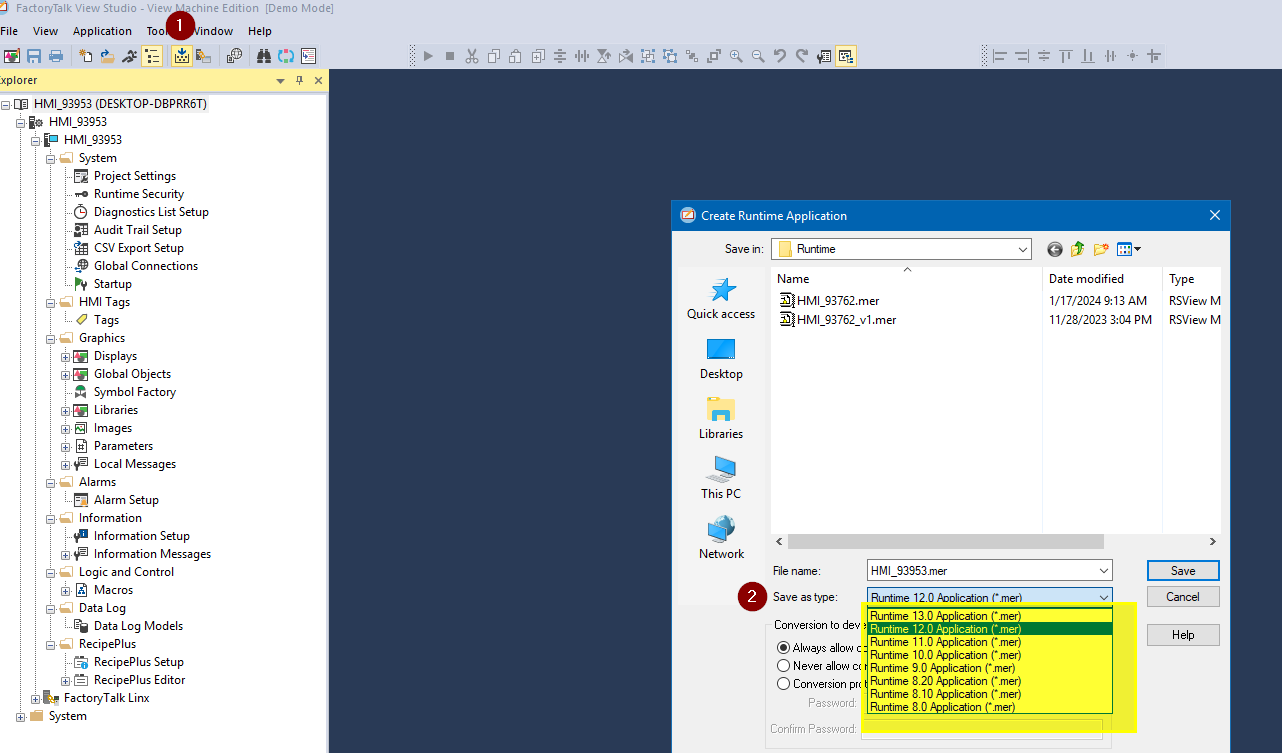This screenshot has height=753, width=1282.
Task: Click the circular arrows cross reference icon
Action: [286, 56]
